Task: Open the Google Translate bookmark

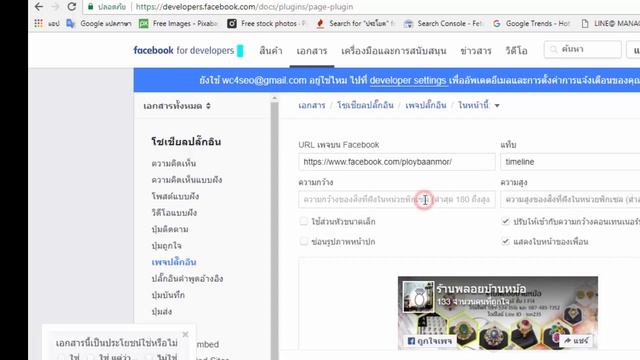Action: click(99, 24)
